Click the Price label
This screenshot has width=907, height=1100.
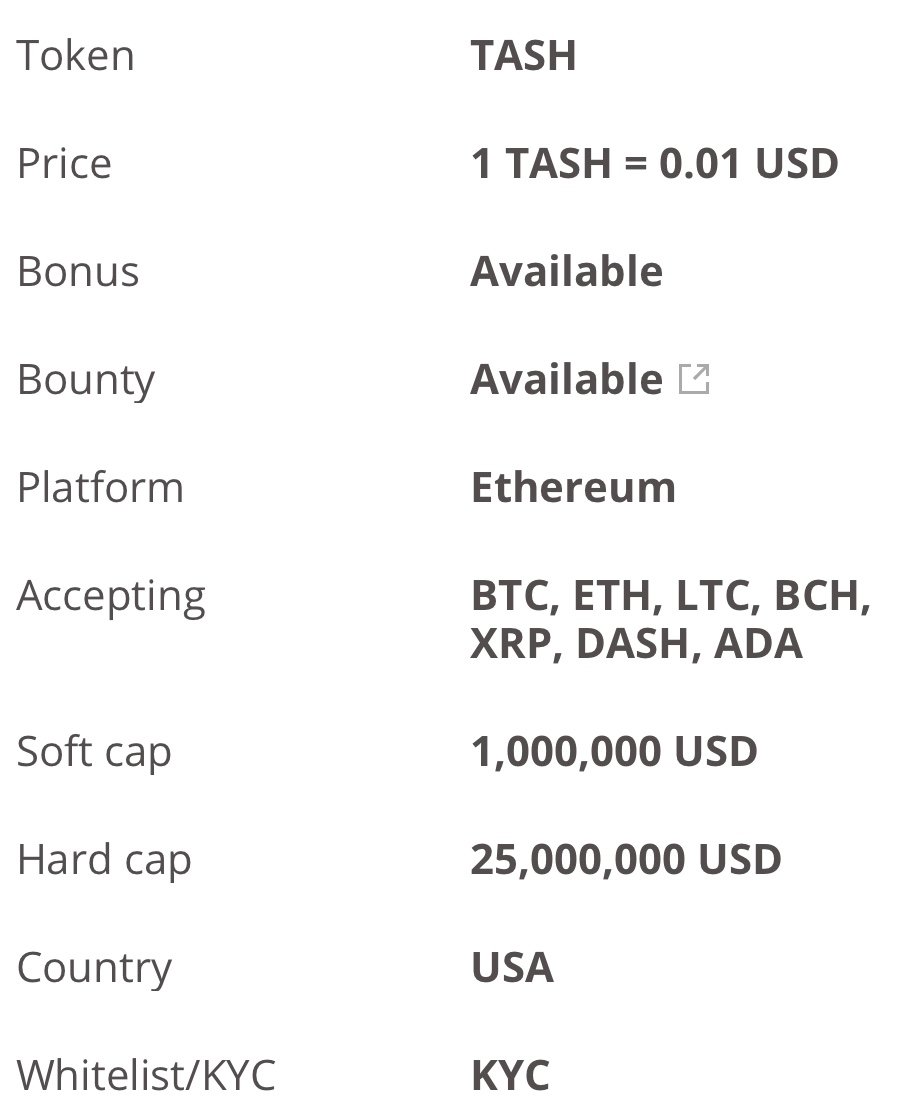64,163
